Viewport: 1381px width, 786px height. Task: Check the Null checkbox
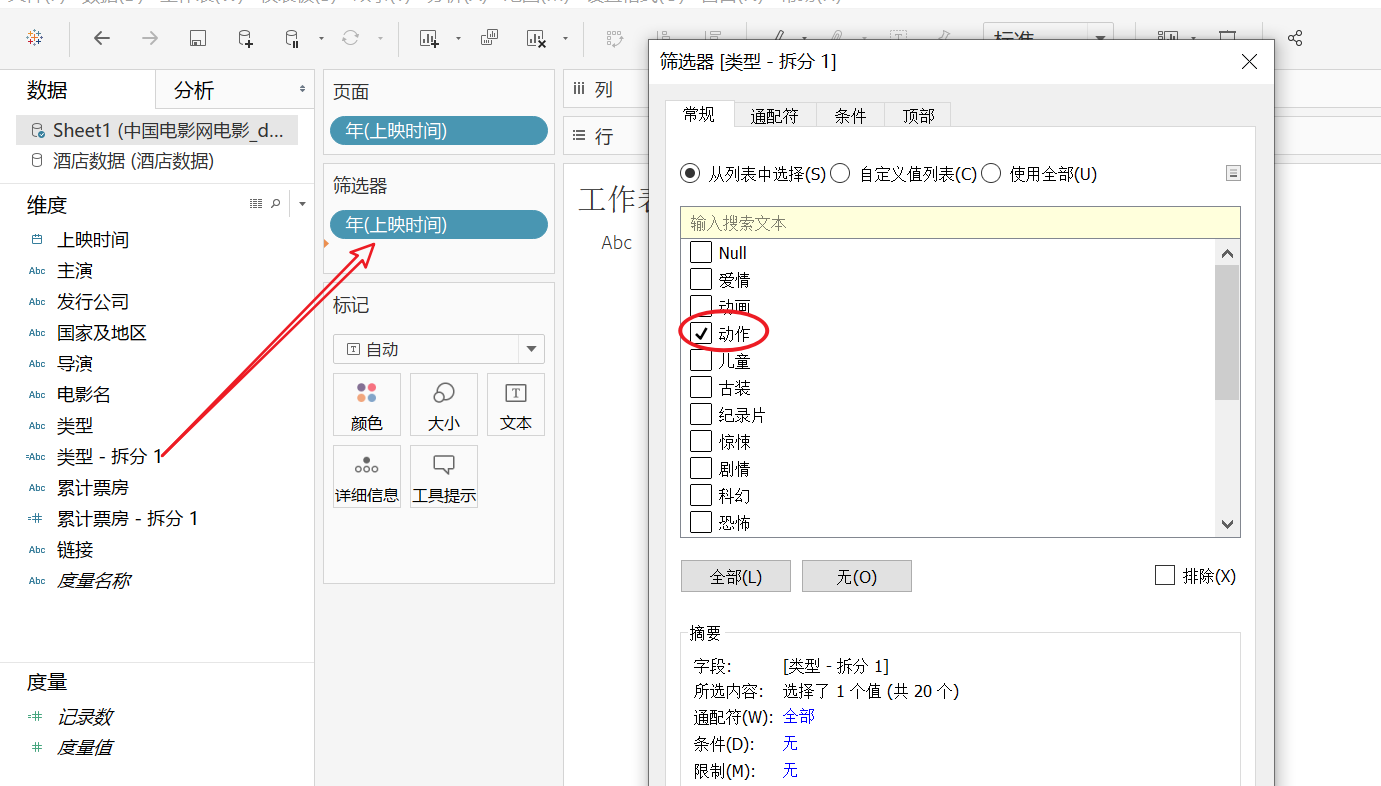[x=701, y=253]
